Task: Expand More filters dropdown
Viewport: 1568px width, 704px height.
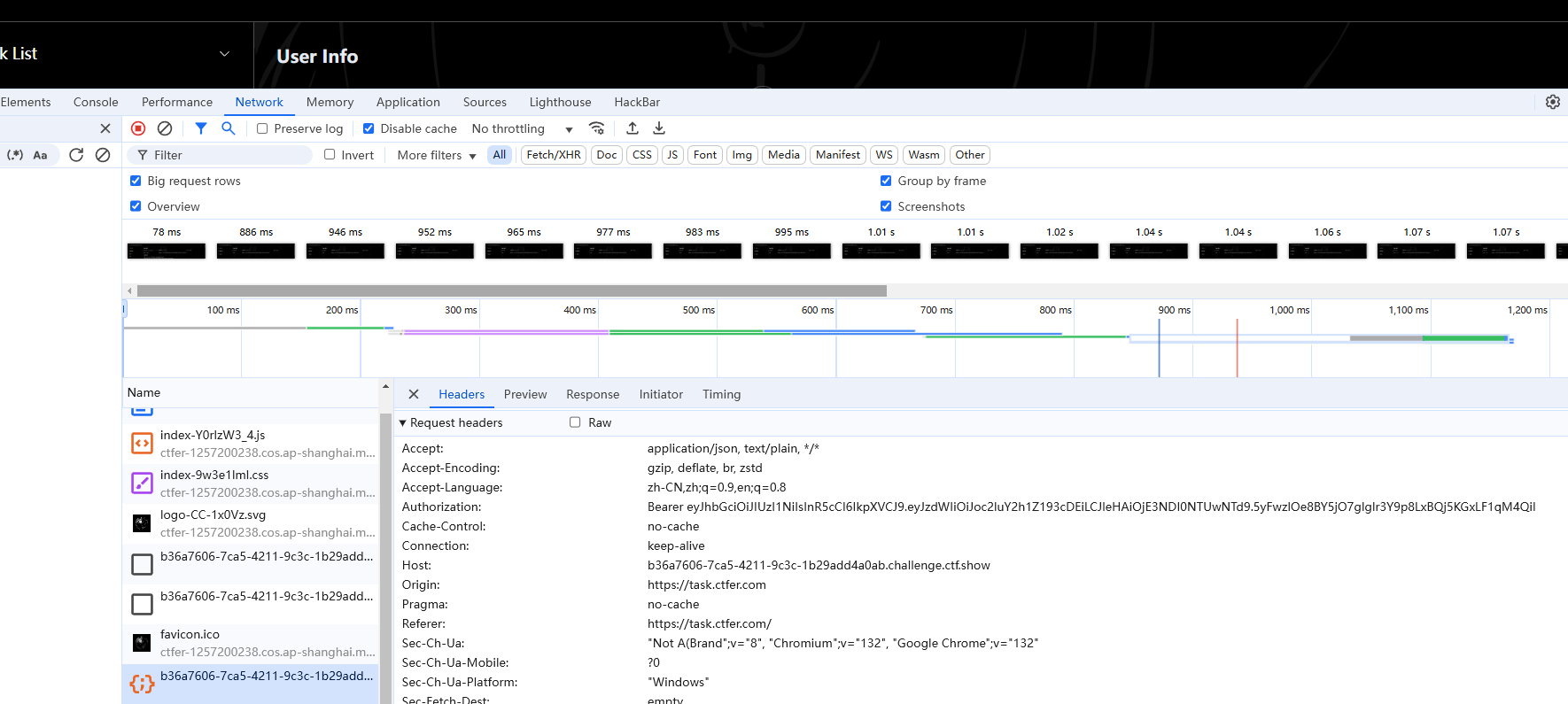Action: coord(437,155)
